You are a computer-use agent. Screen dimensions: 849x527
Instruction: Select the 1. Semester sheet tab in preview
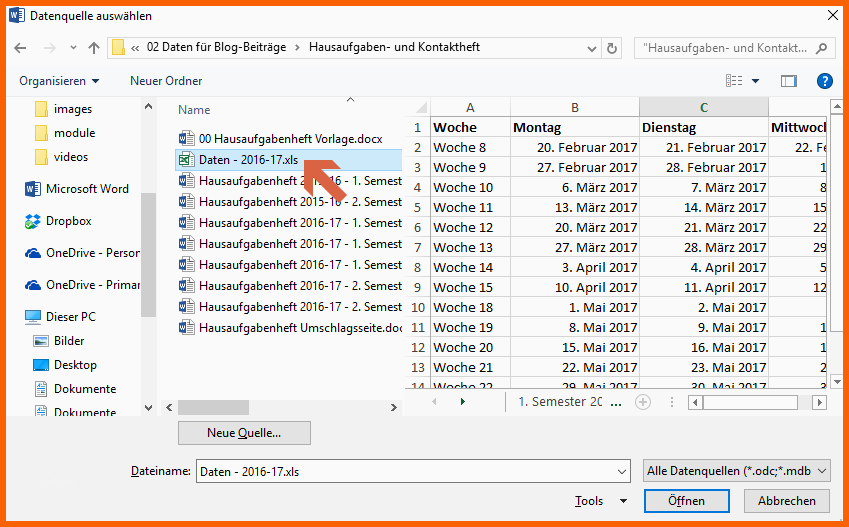click(560, 401)
